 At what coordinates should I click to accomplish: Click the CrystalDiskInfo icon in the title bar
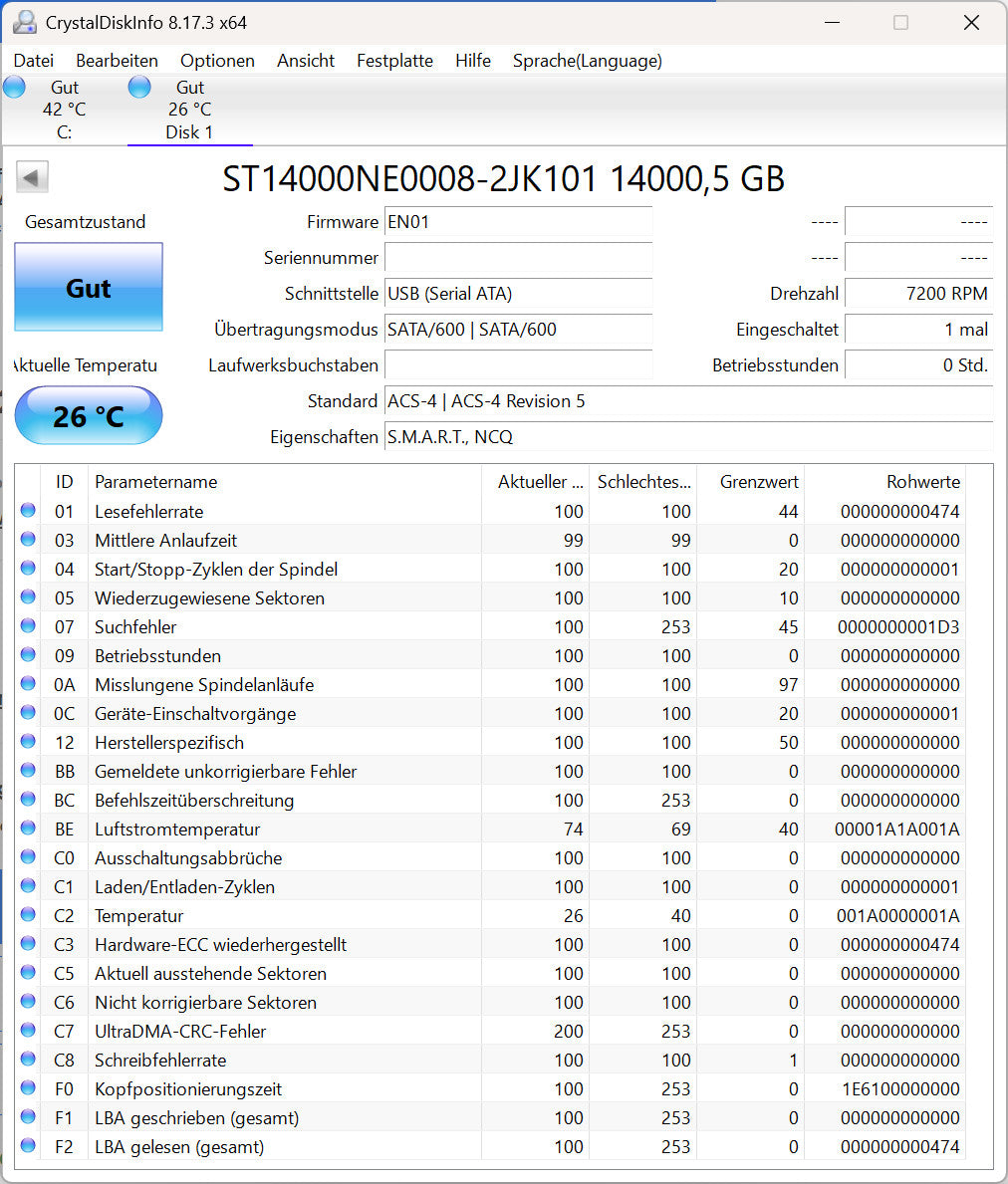pyautogui.click(x=24, y=21)
